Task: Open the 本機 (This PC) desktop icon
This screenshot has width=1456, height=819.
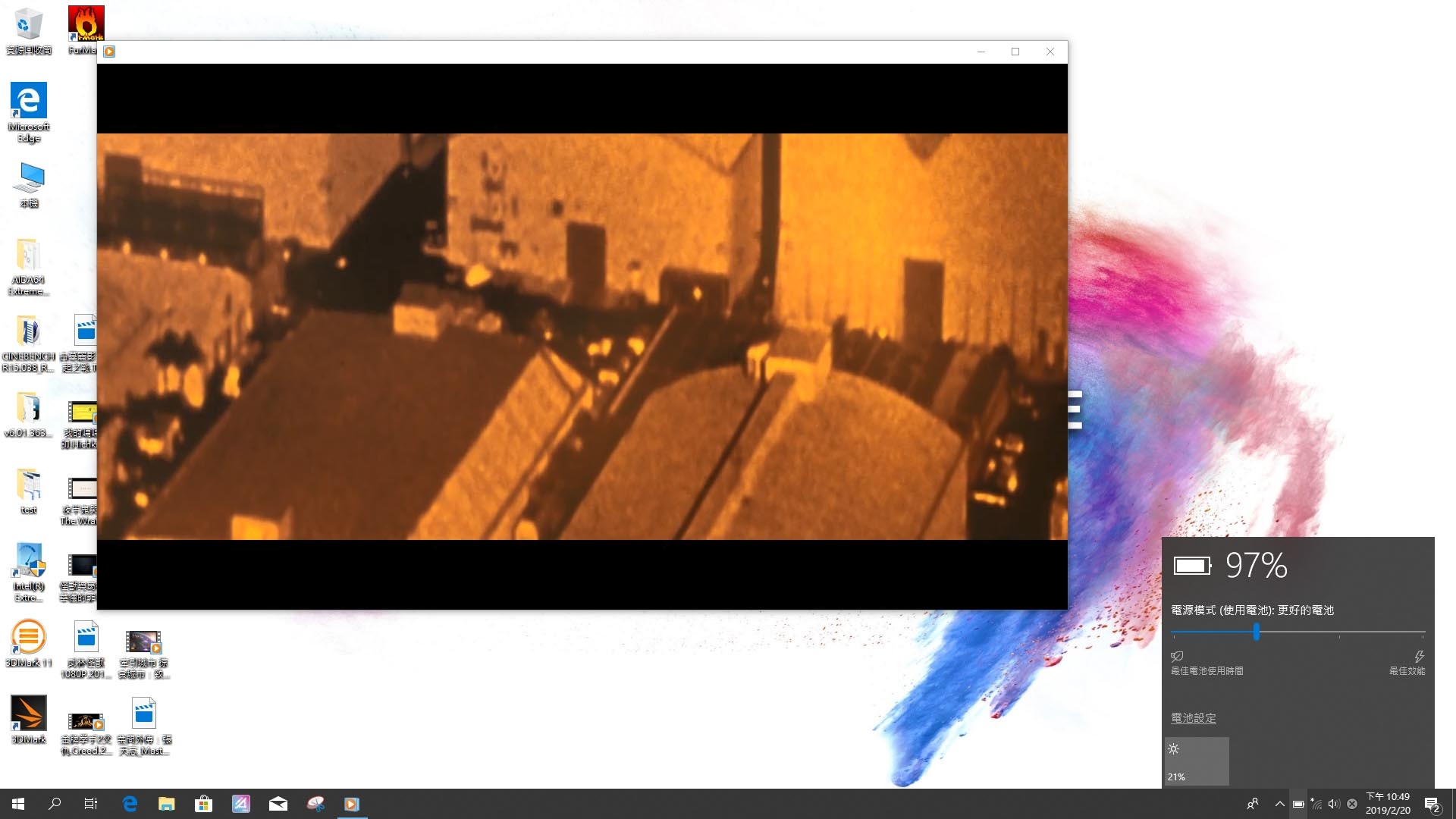Action: tap(29, 184)
